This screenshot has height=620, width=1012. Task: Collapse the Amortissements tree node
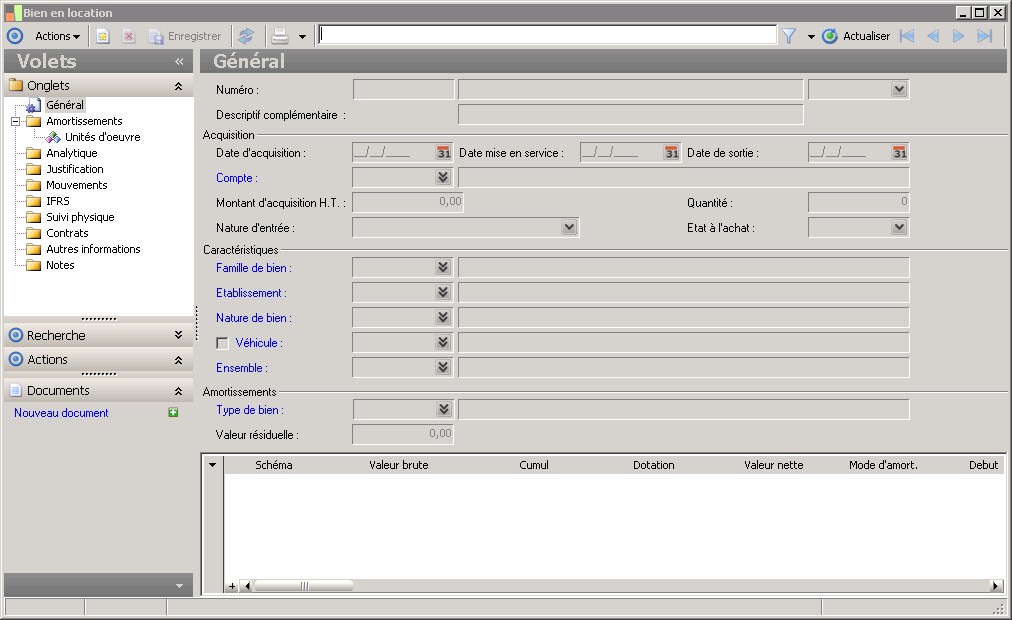point(15,121)
